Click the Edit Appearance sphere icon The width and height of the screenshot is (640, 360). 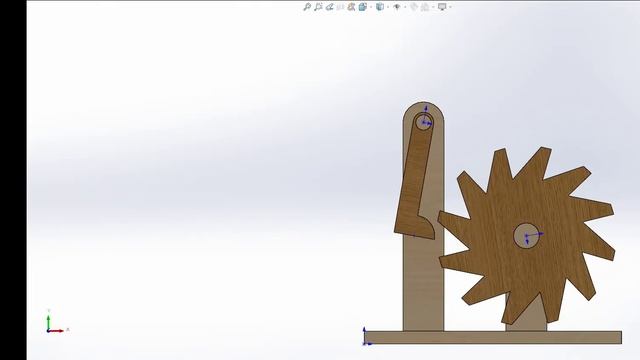point(414,7)
